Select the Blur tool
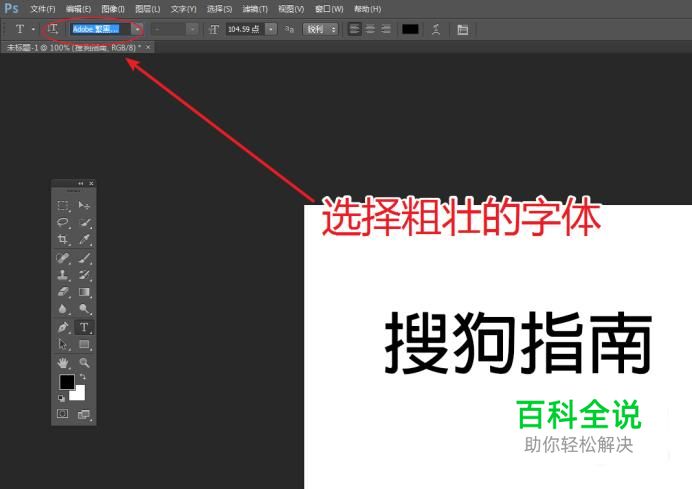This screenshot has width=692, height=489. pyautogui.click(x=63, y=309)
